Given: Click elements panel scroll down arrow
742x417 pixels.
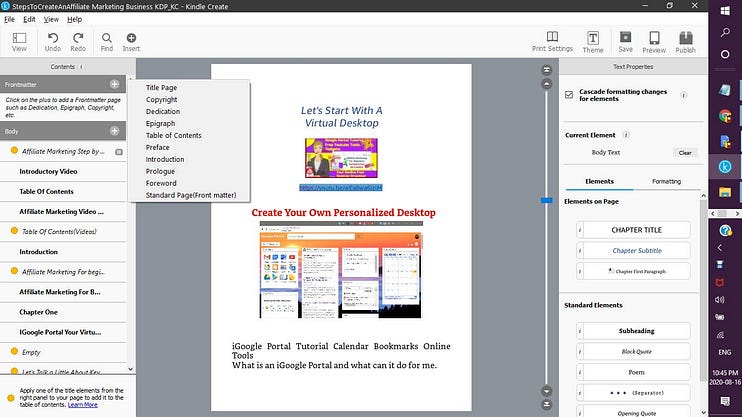Looking at the screenshot, I should click(703, 412).
